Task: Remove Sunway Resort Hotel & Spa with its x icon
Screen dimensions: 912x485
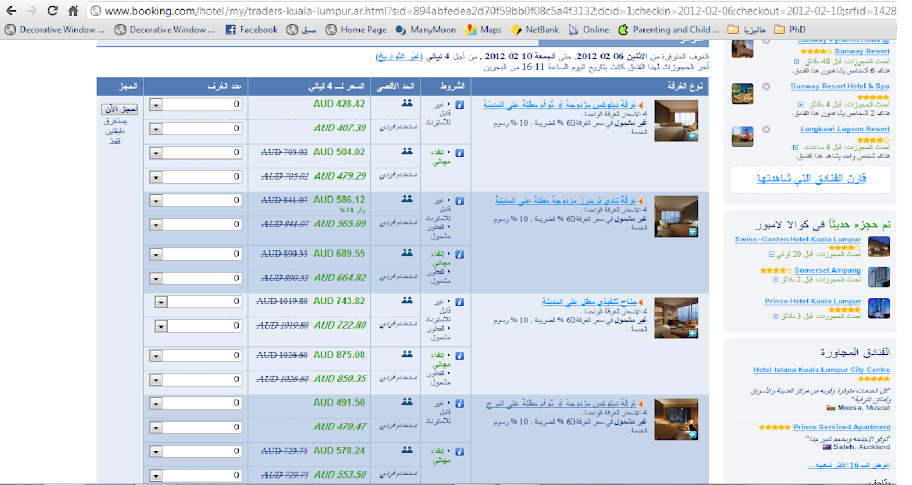Action: (x=766, y=86)
